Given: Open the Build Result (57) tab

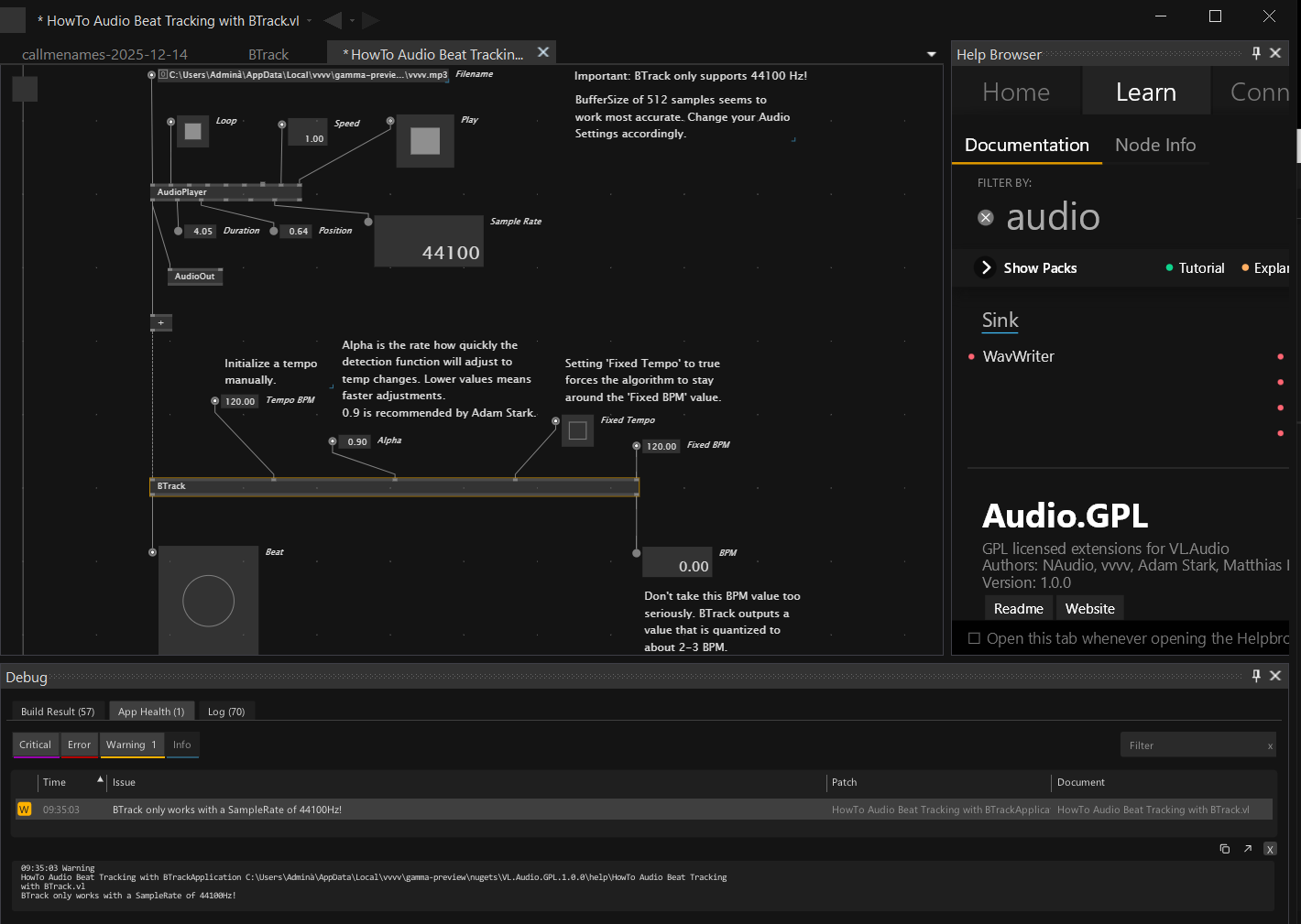Looking at the screenshot, I should [58, 712].
